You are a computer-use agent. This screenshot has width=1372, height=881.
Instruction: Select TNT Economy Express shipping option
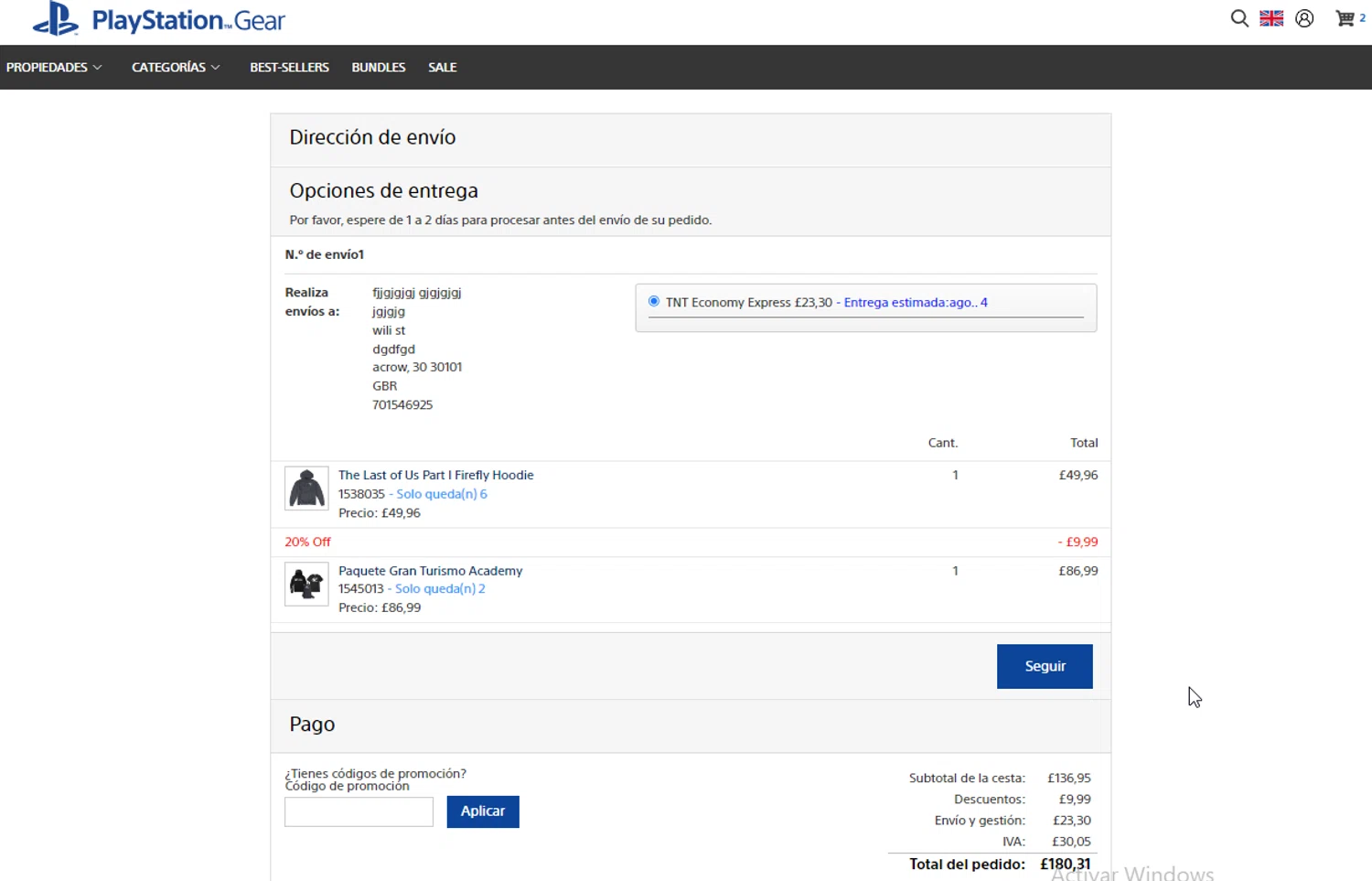(x=654, y=301)
